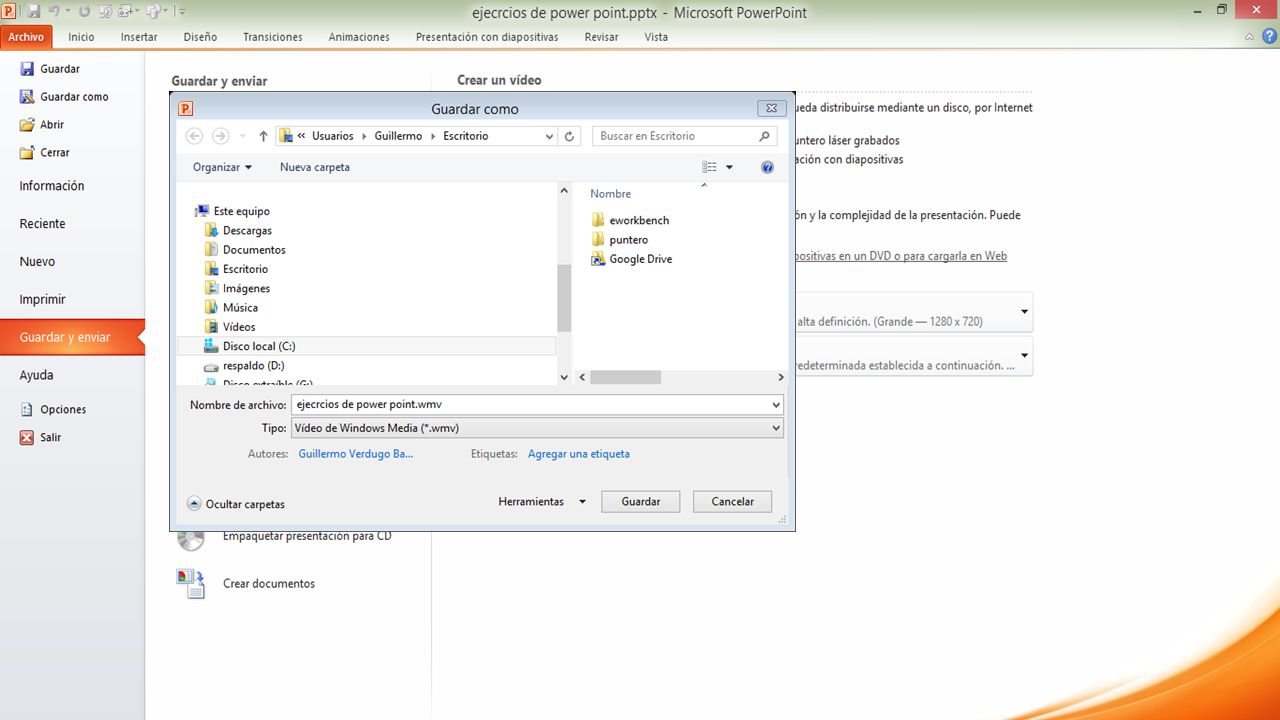The width and height of the screenshot is (1280, 720).
Task: Open the Organizar dropdown menu
Action: (x=222, y=167)
